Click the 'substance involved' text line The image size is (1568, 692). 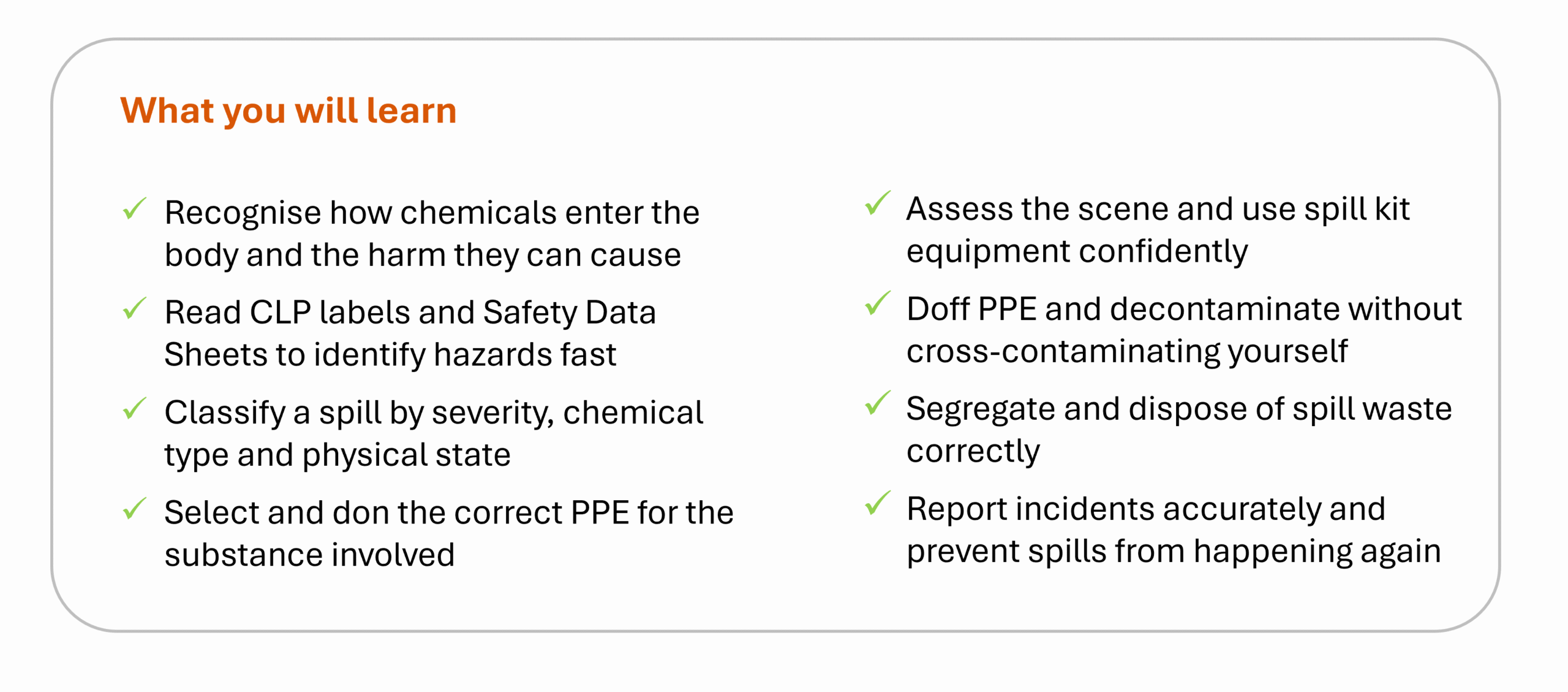click(x=309, y=554)
